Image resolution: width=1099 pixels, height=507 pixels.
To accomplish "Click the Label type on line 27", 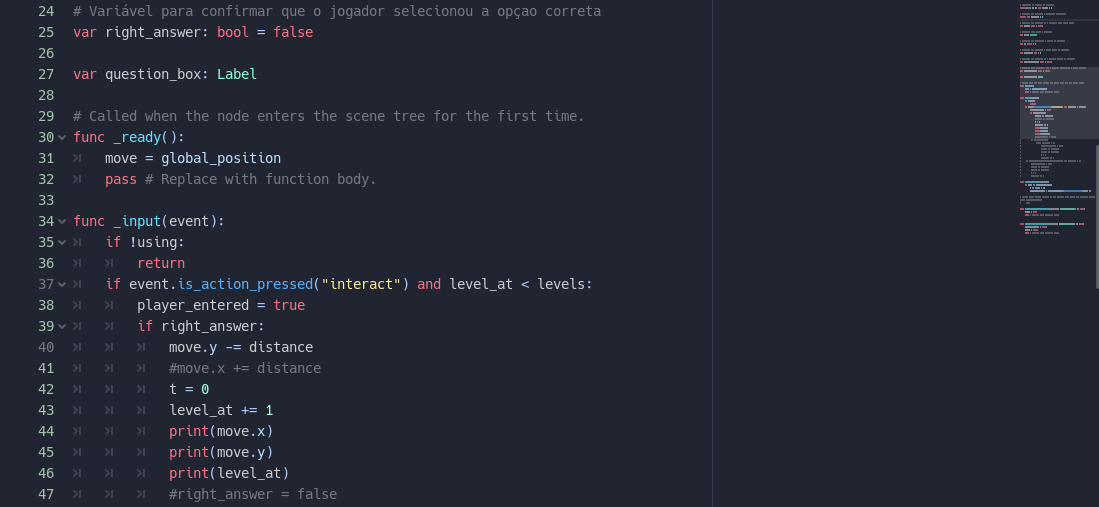I will [237, 74].
